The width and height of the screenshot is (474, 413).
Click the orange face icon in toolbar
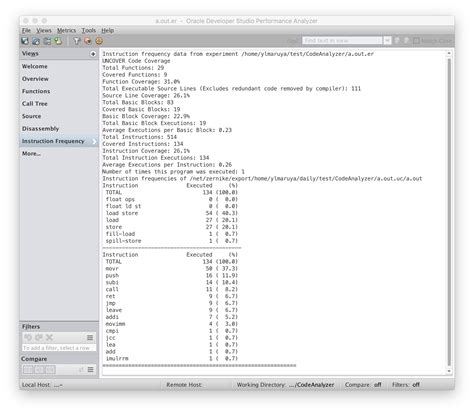click(x=99, y=41)
